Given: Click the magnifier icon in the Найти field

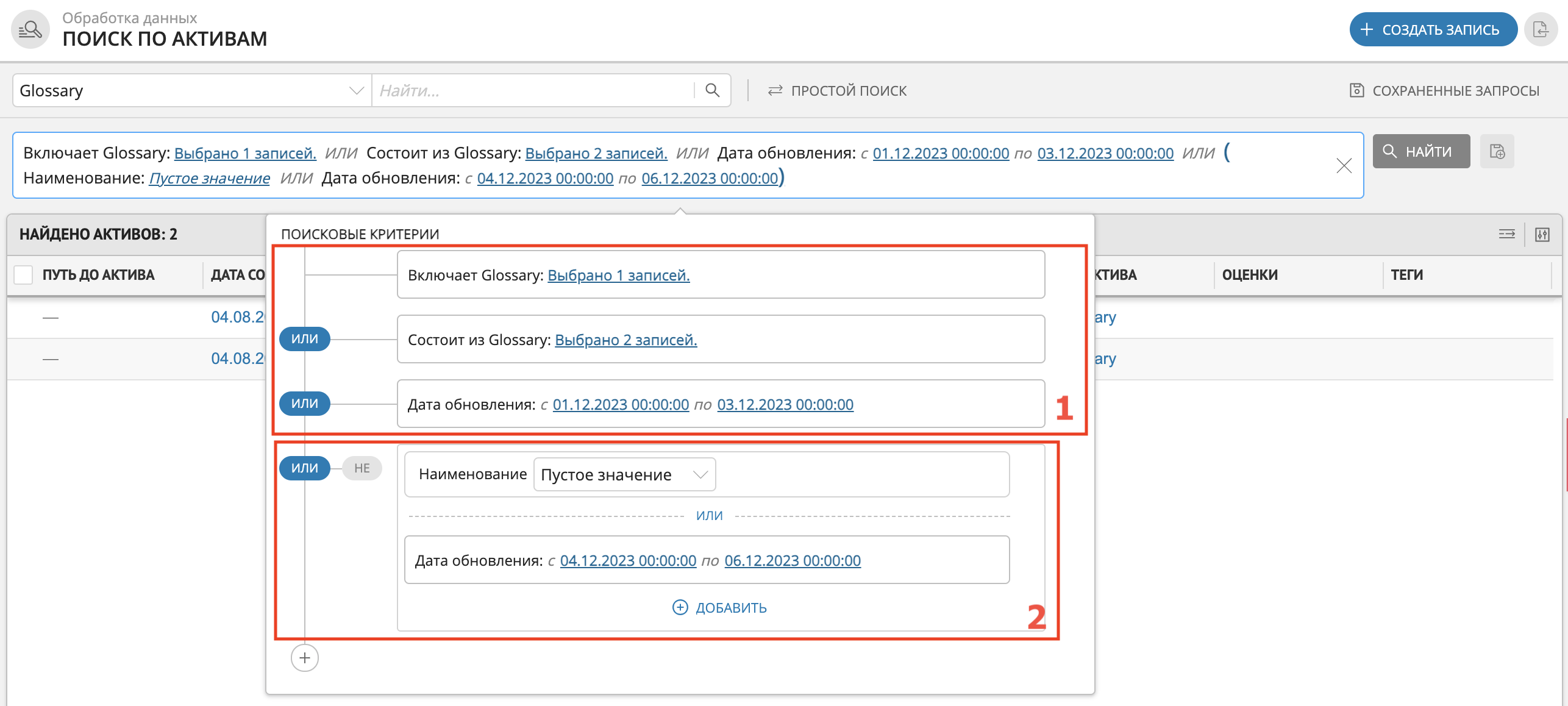Looking at the screenshot, I should [712, 90].
